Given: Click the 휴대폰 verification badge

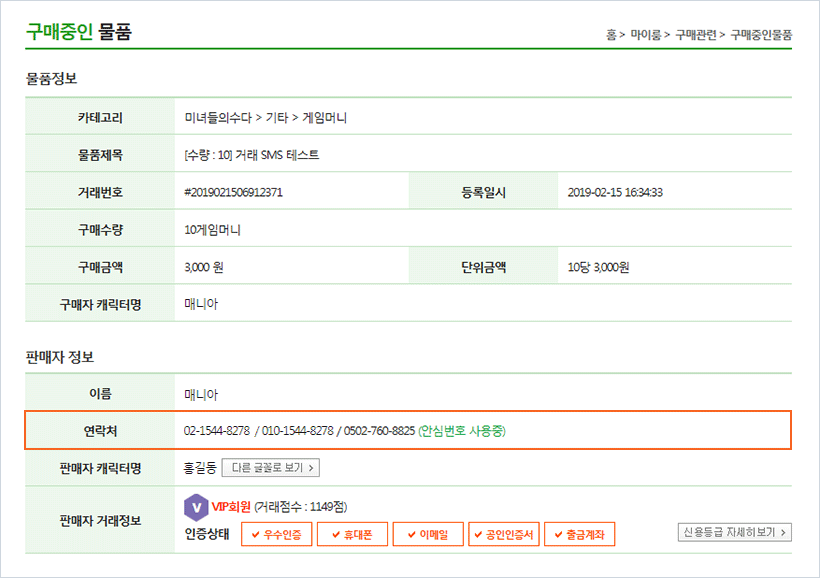Looking at the screenshot, I should point(352,534).
